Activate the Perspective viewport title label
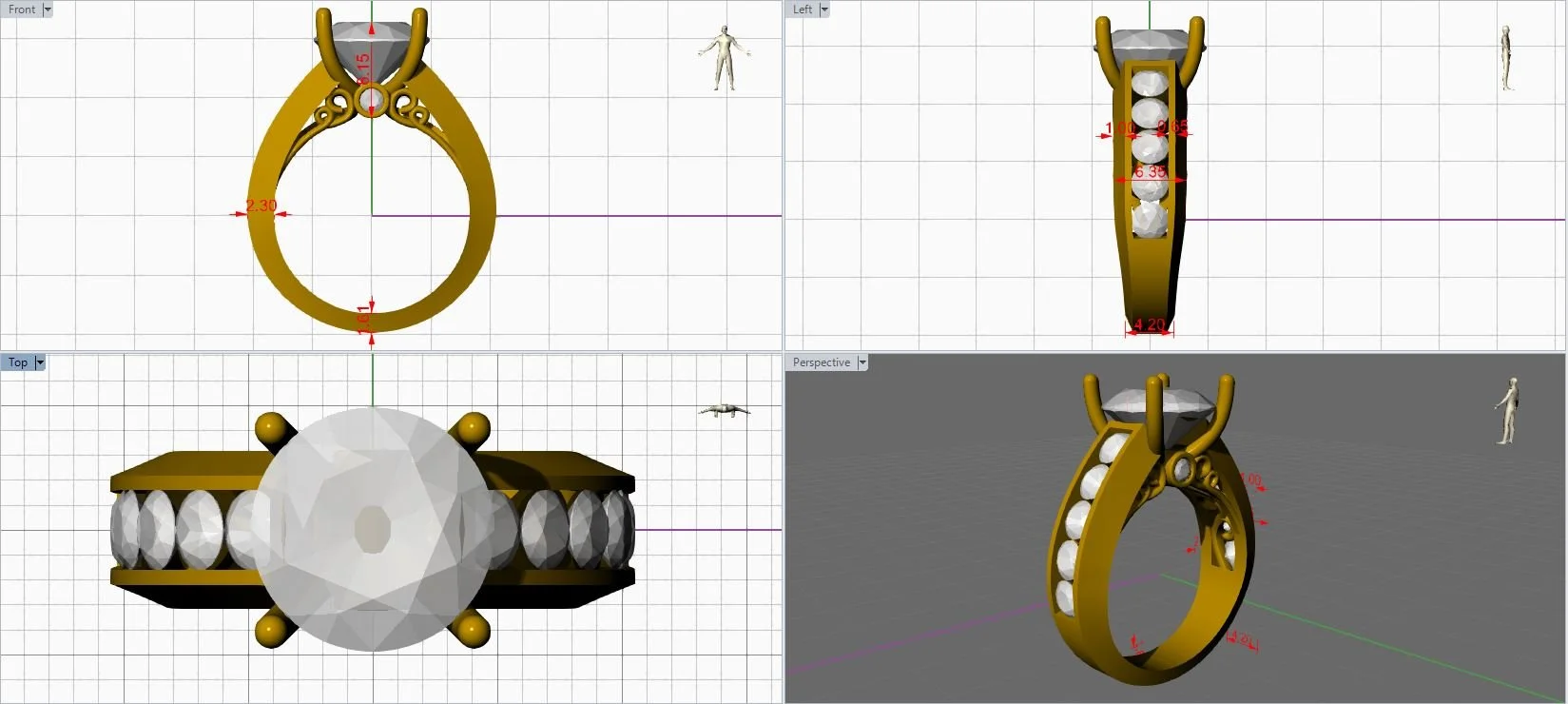 [822, 362]
